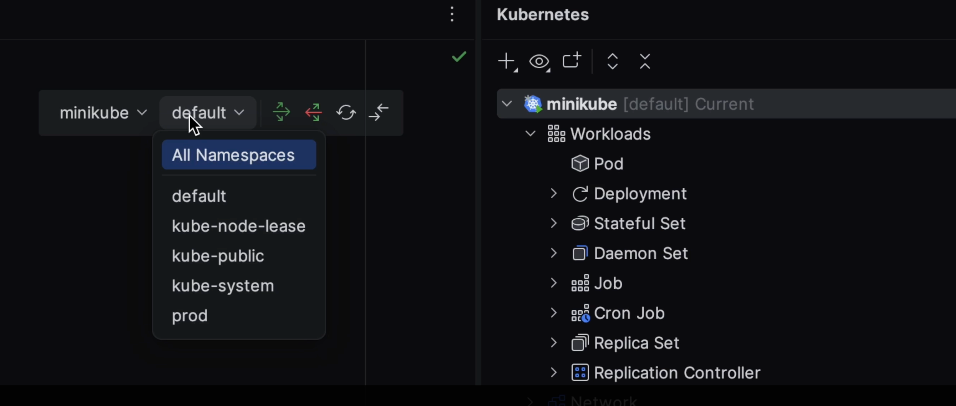This screenshot has width=956, height=406.
Task: Select the Pod item in Workloads
Action: point(608,164)
